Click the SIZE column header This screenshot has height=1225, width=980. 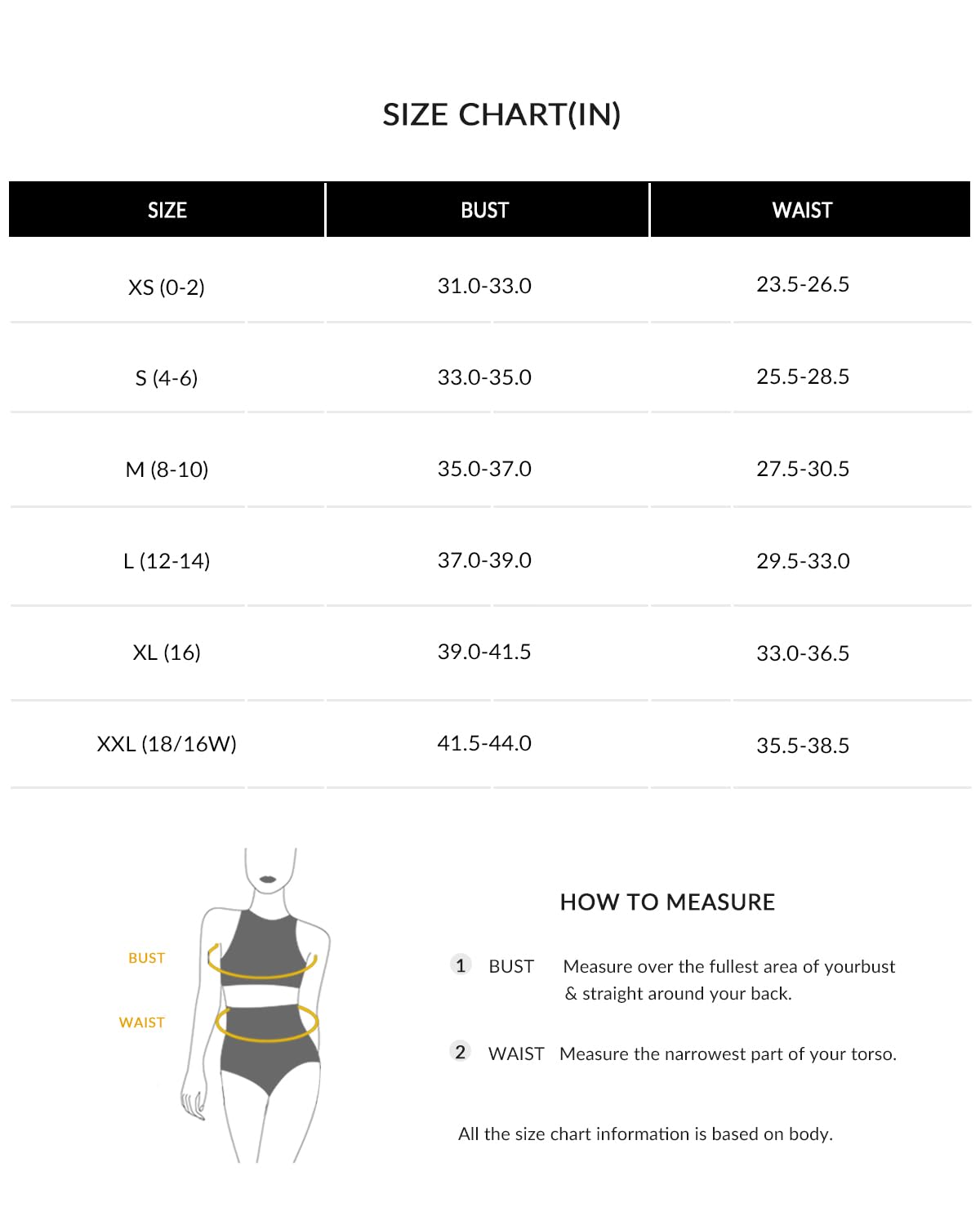pyautogui.click(x=167, y=210)
